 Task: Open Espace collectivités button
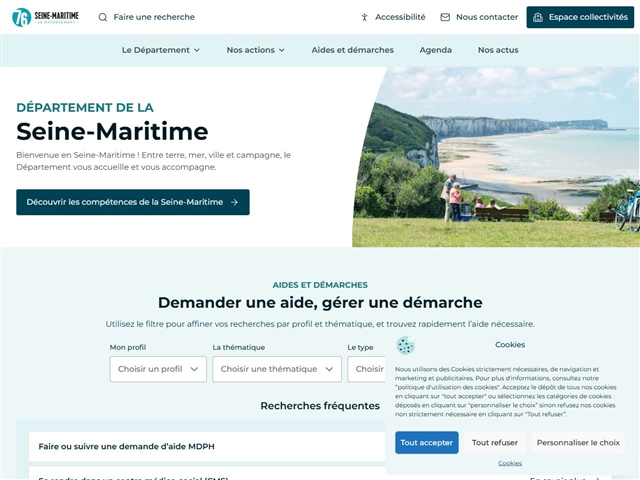580,17
